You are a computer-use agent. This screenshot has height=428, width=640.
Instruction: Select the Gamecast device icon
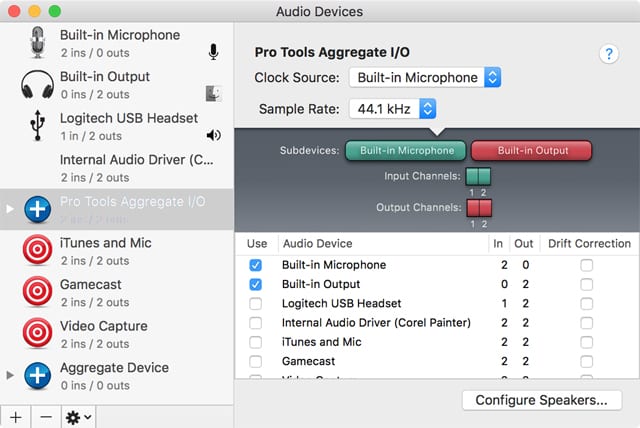[x=38, y=293]
